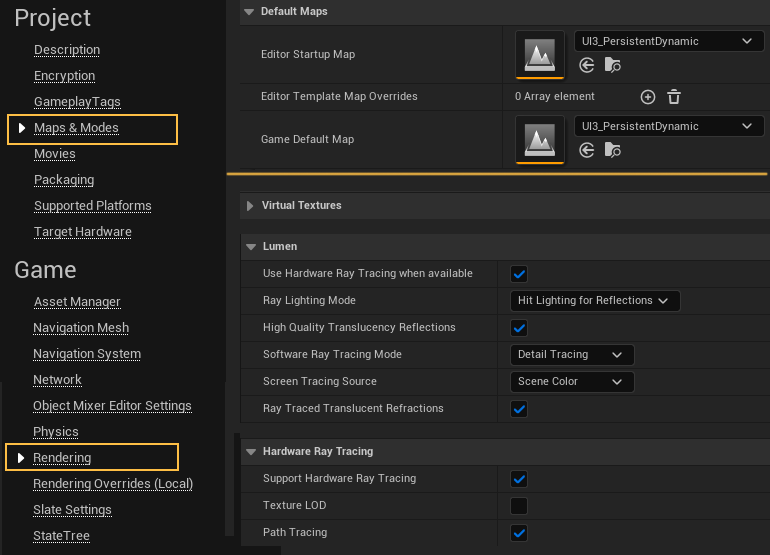Image resolution: width=770 pixels, height=555 pixels.
Task: Enable the Texture LOD checkbox
Action: 519,506
